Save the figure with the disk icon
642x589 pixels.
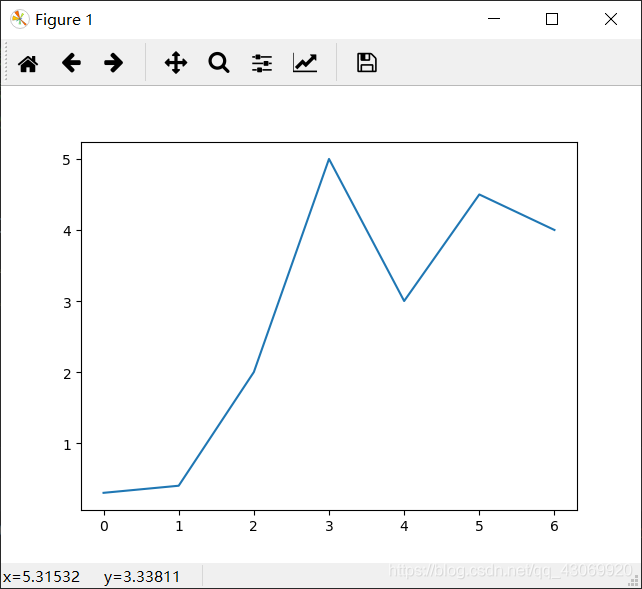367,63
